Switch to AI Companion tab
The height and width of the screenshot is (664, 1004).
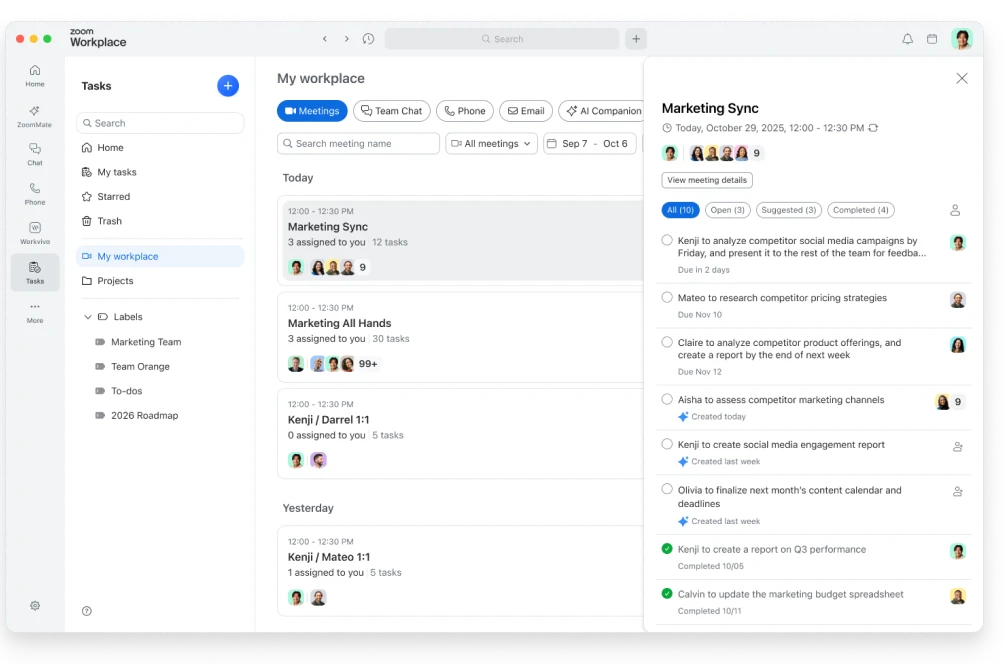[x=602, y=111]
